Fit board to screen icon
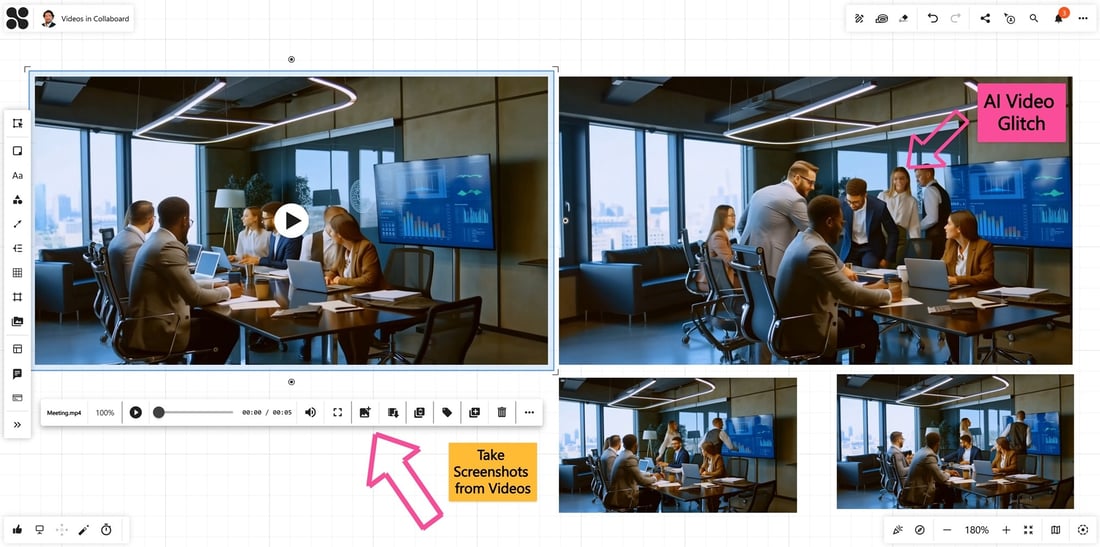The image size is (1100, 547). [x=1028, y=530]
